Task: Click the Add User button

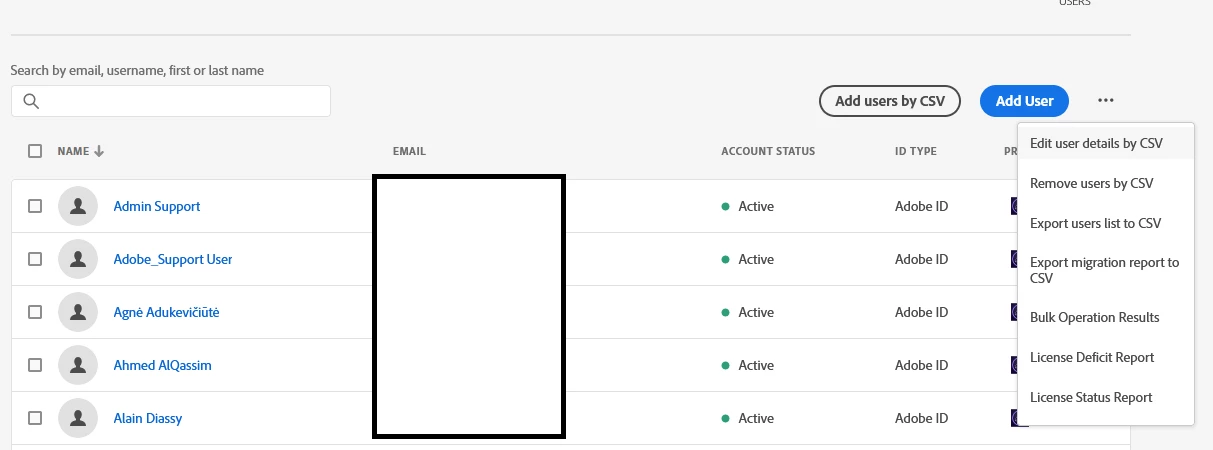Action: click(x=1025, y=101)
